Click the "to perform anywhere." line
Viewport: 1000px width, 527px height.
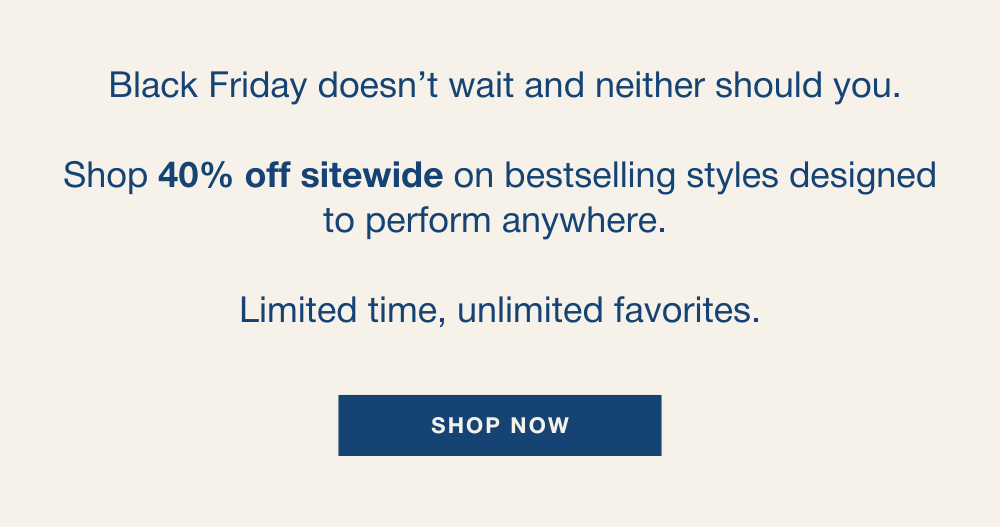(x=494, y=220)
